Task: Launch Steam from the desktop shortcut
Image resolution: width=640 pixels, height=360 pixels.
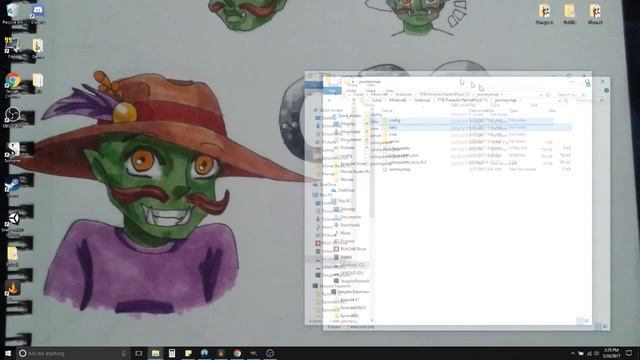Action: [x=13, y=187]
